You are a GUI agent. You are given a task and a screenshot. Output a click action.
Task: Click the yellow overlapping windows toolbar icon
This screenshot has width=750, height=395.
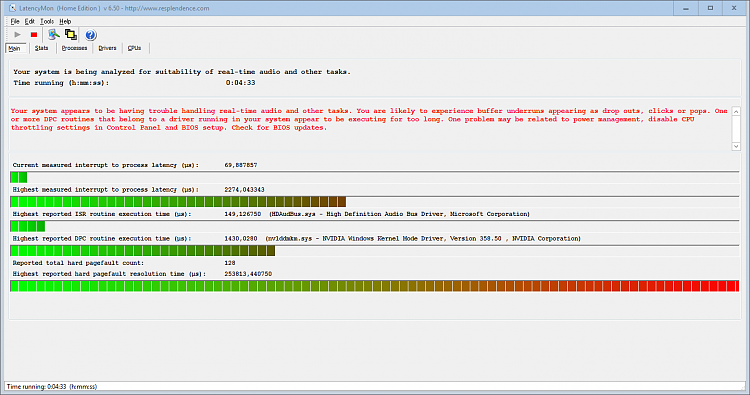click(71, 34)
